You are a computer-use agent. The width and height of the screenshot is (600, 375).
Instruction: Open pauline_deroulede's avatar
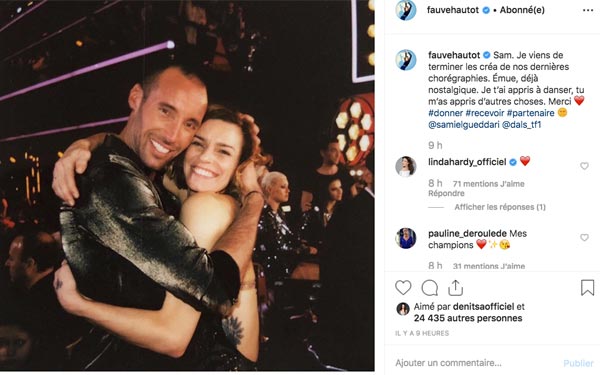coord(406,238)
